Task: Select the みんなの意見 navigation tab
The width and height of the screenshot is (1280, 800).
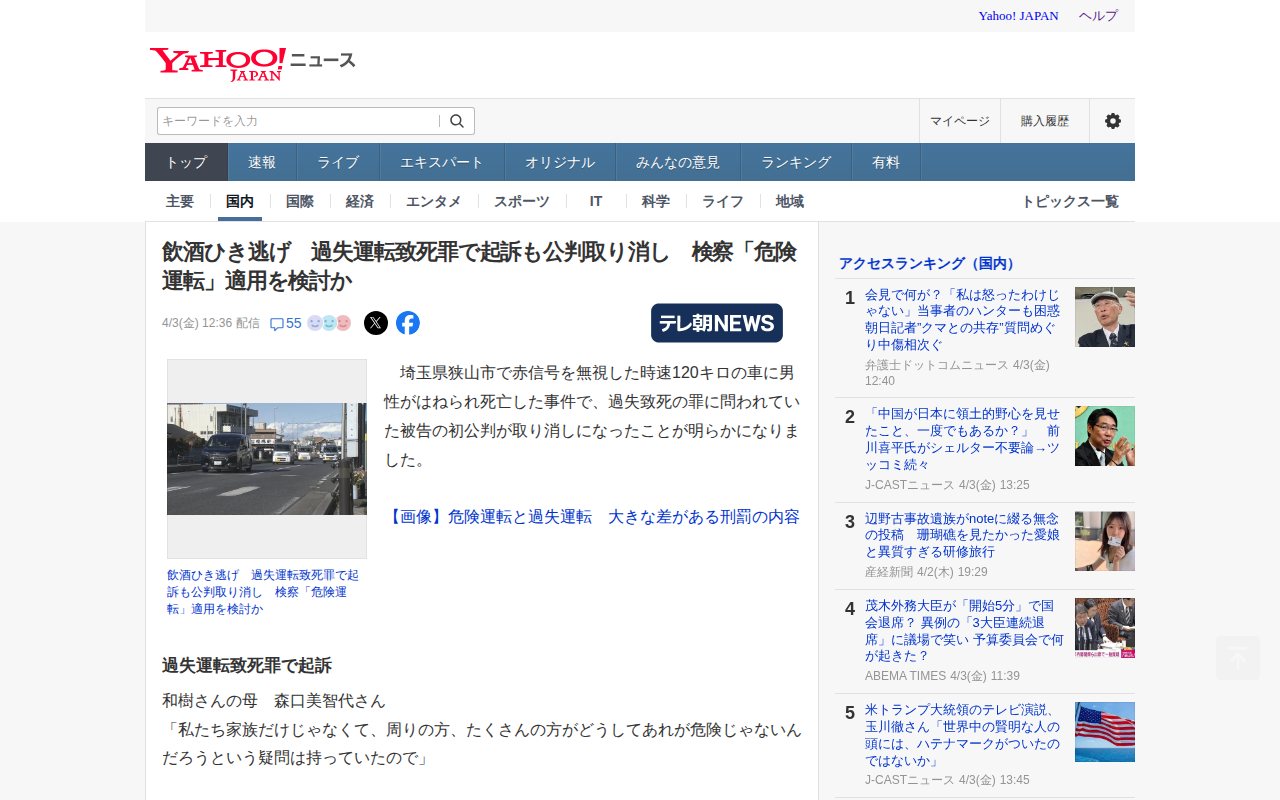Action: 678,162
